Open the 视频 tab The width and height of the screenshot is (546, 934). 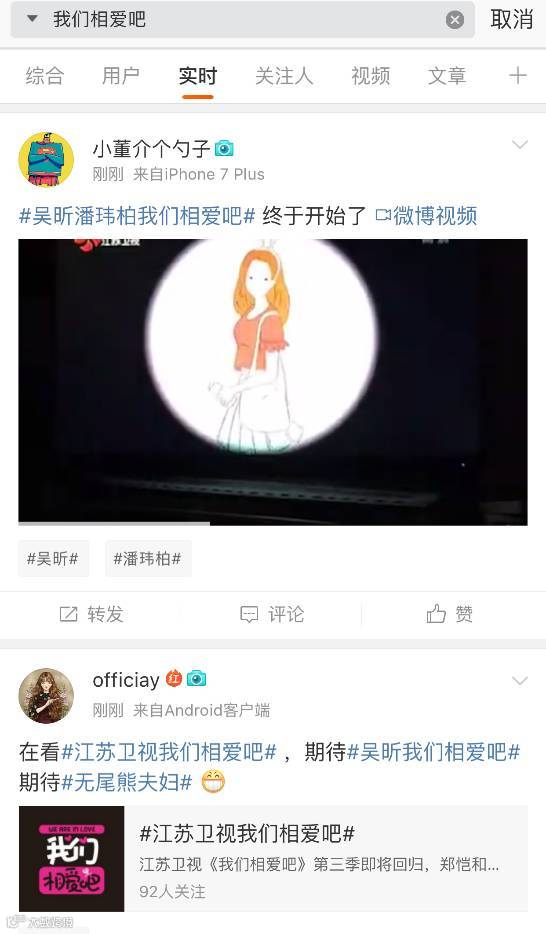click(x=370, y=76)
